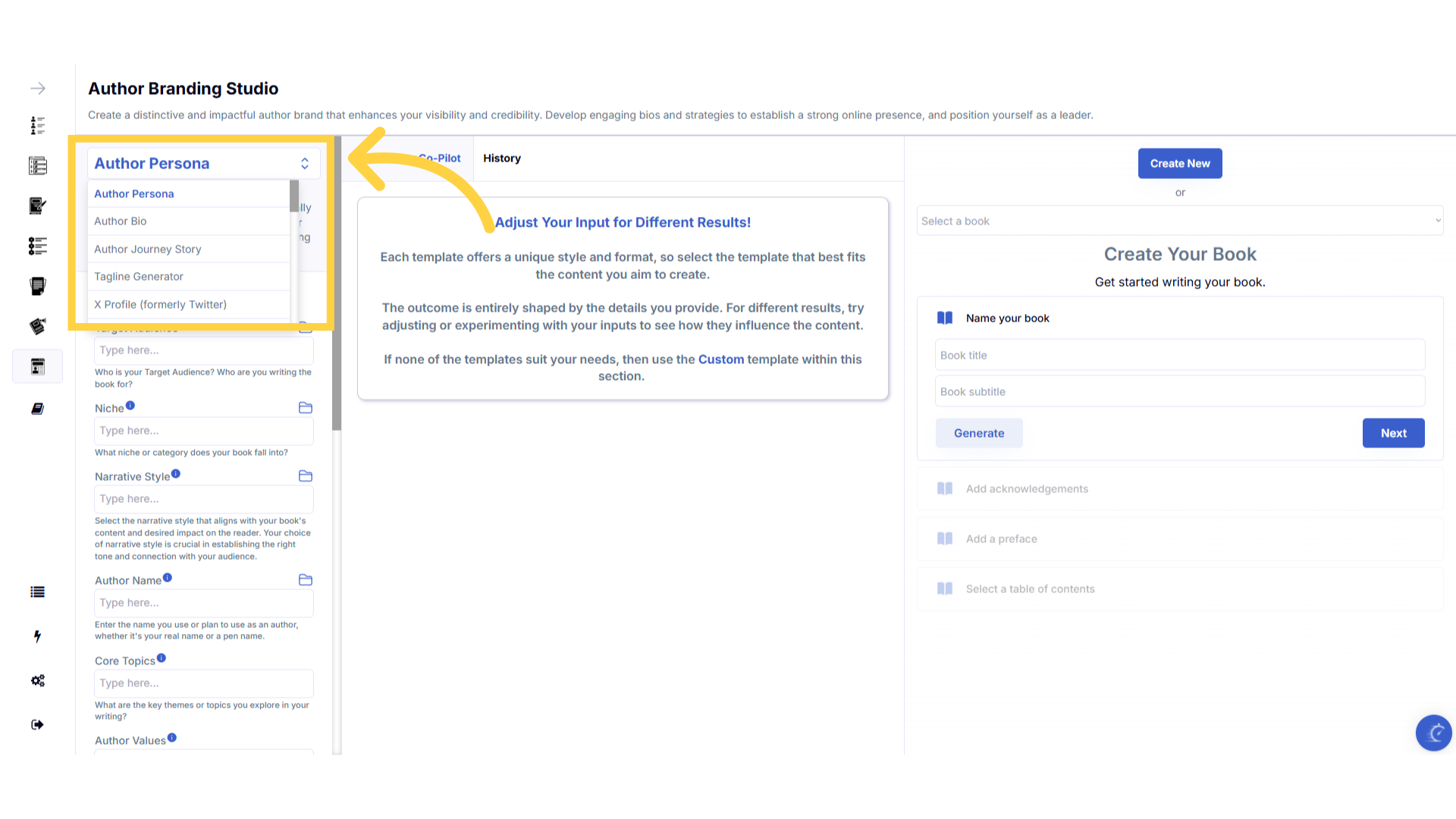1456x819 pixels.
Task: Click the Narrative Style input field
Action: [204, 499]
